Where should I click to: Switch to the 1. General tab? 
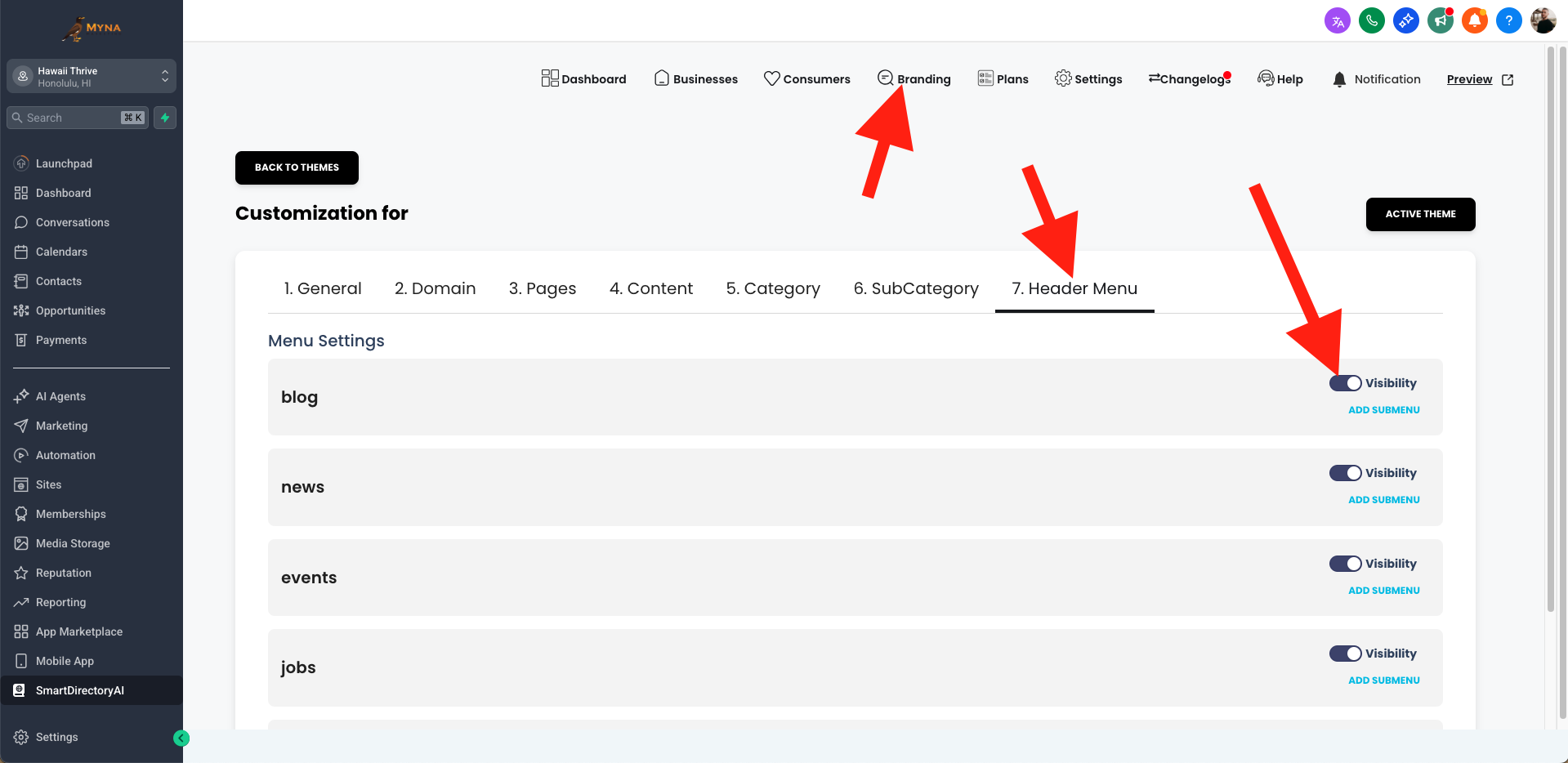click(323, 288)
